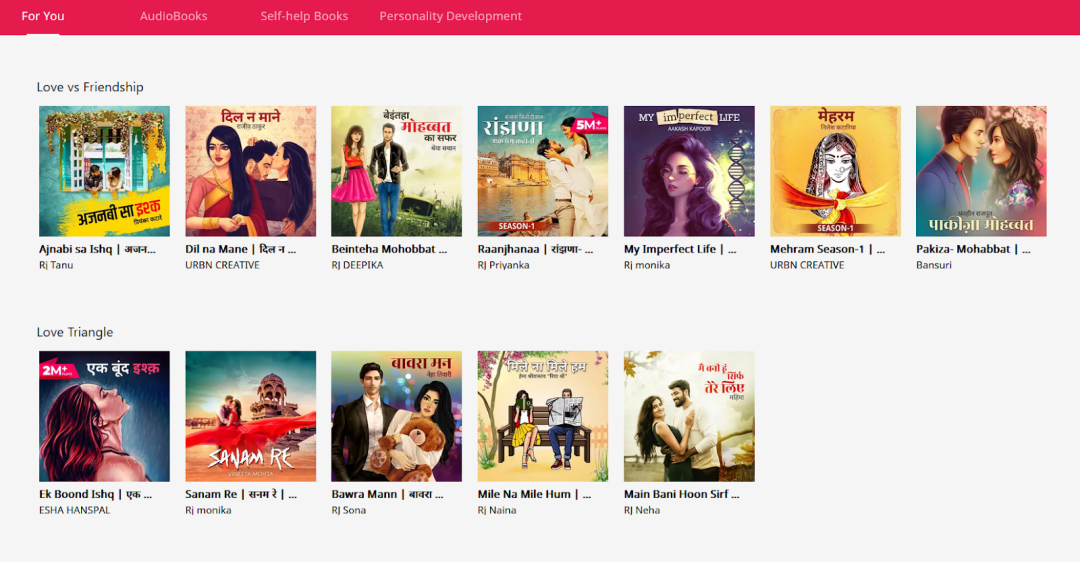
Task: Select the Ek Boond Ishq cover
Action: [104, 416]
